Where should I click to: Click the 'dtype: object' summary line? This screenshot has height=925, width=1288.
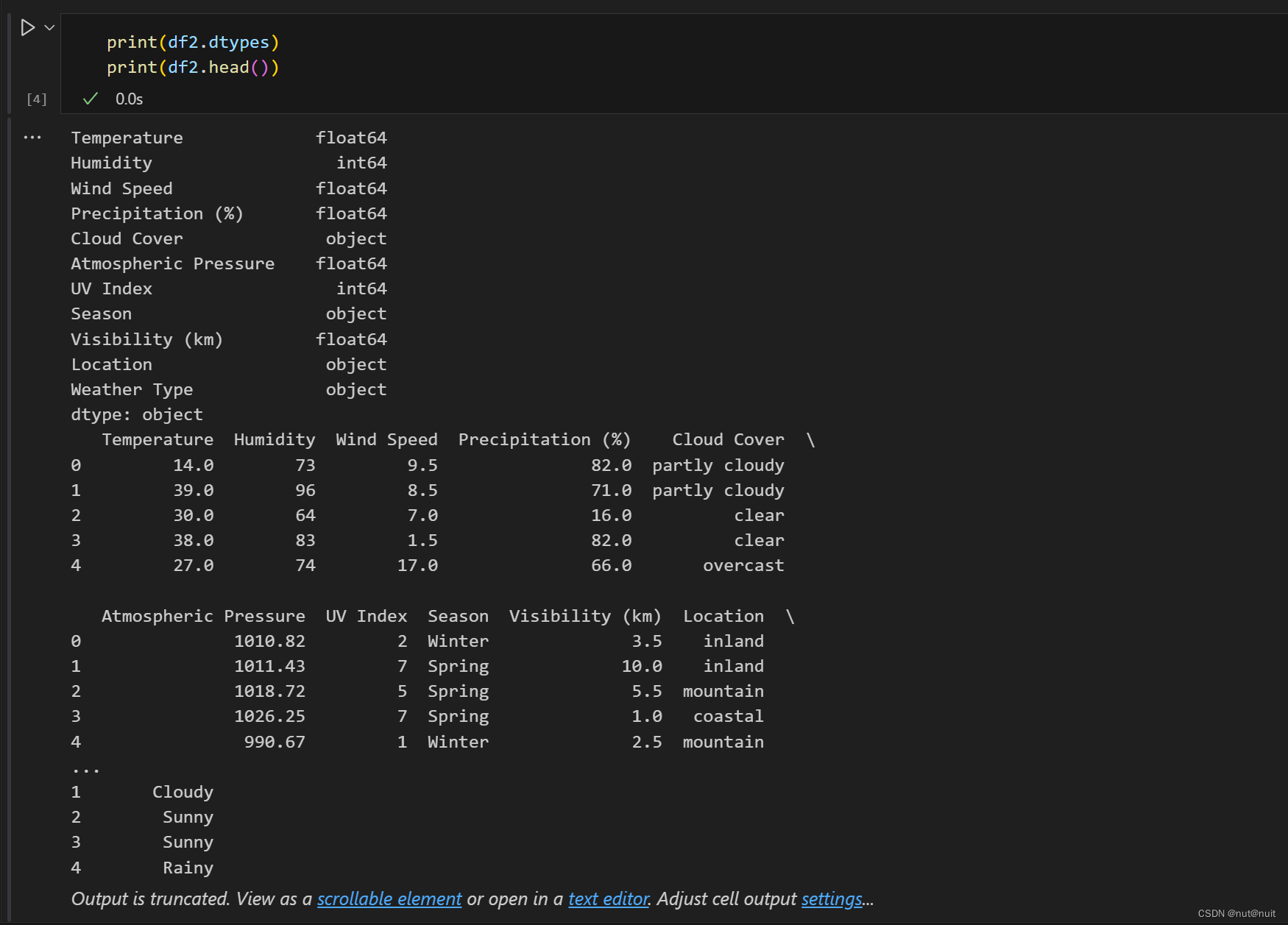(x=137, y=414)
